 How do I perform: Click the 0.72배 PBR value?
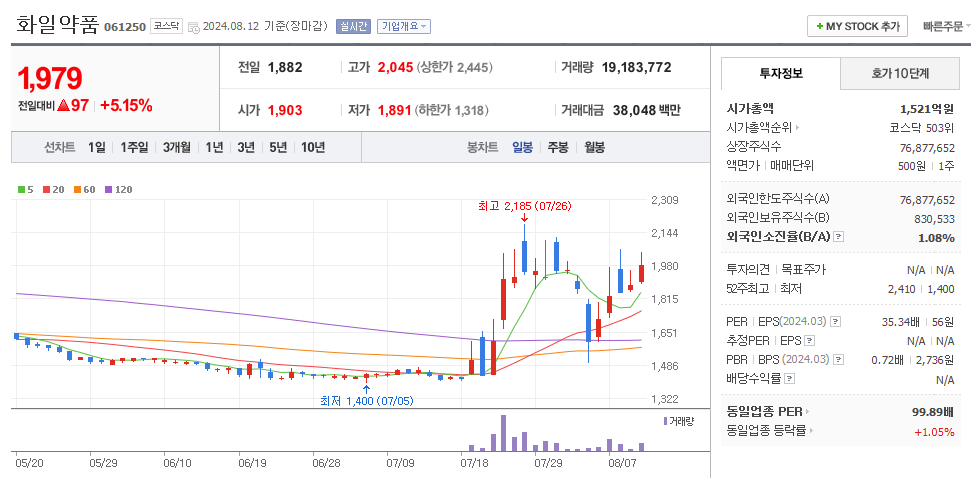point(888,360)
